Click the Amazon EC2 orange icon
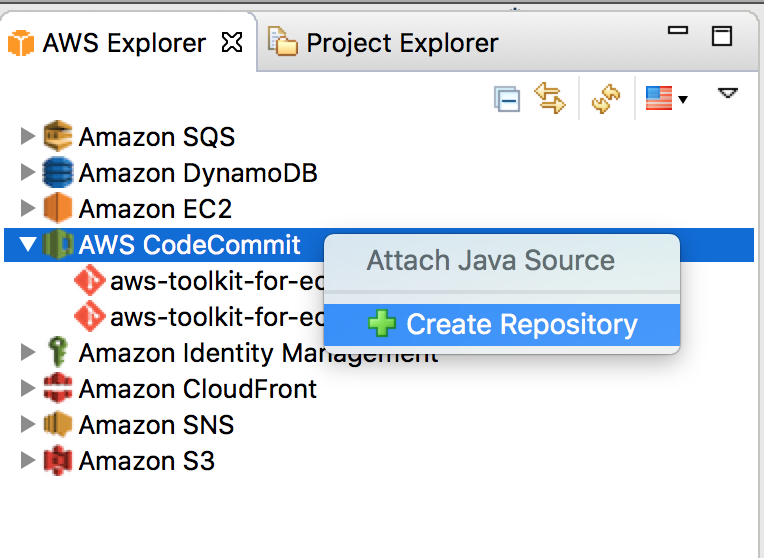The width and height of the screenshot is (764, 558). pos(59,209)
